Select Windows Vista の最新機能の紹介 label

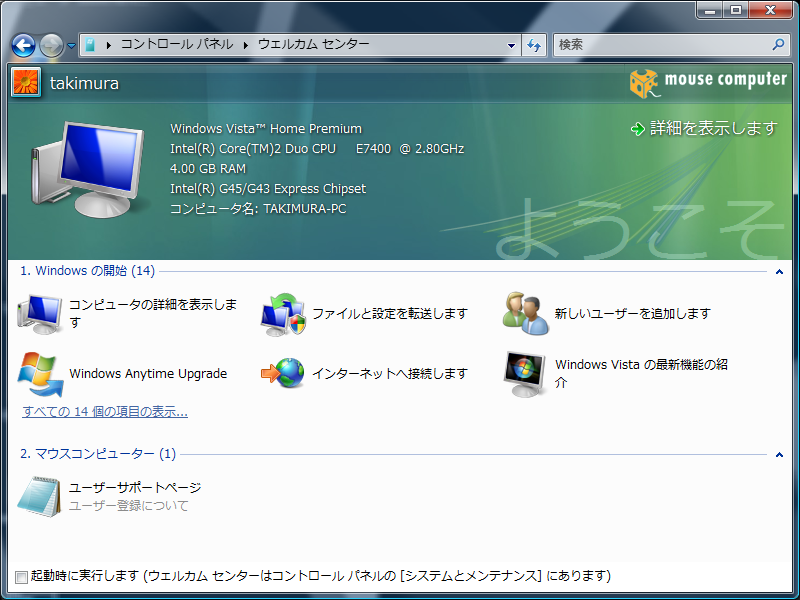(641, 373)
